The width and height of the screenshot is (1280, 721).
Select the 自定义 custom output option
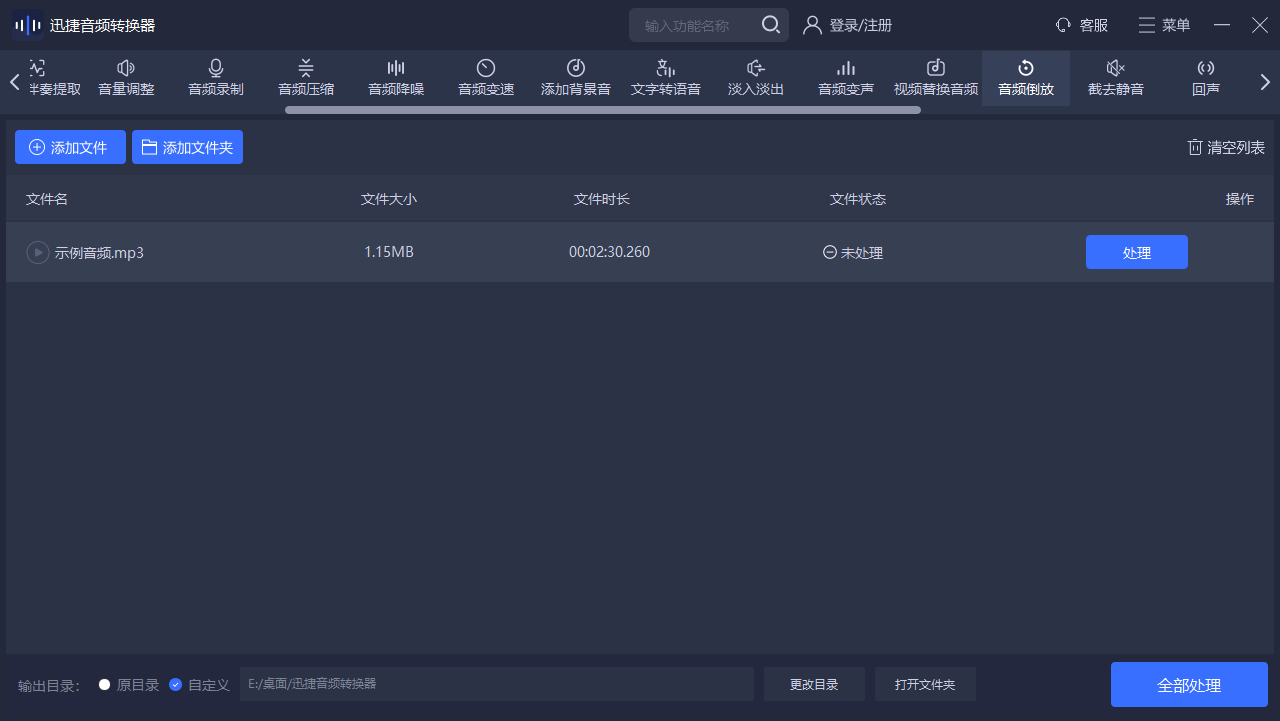tap(176, 685)
